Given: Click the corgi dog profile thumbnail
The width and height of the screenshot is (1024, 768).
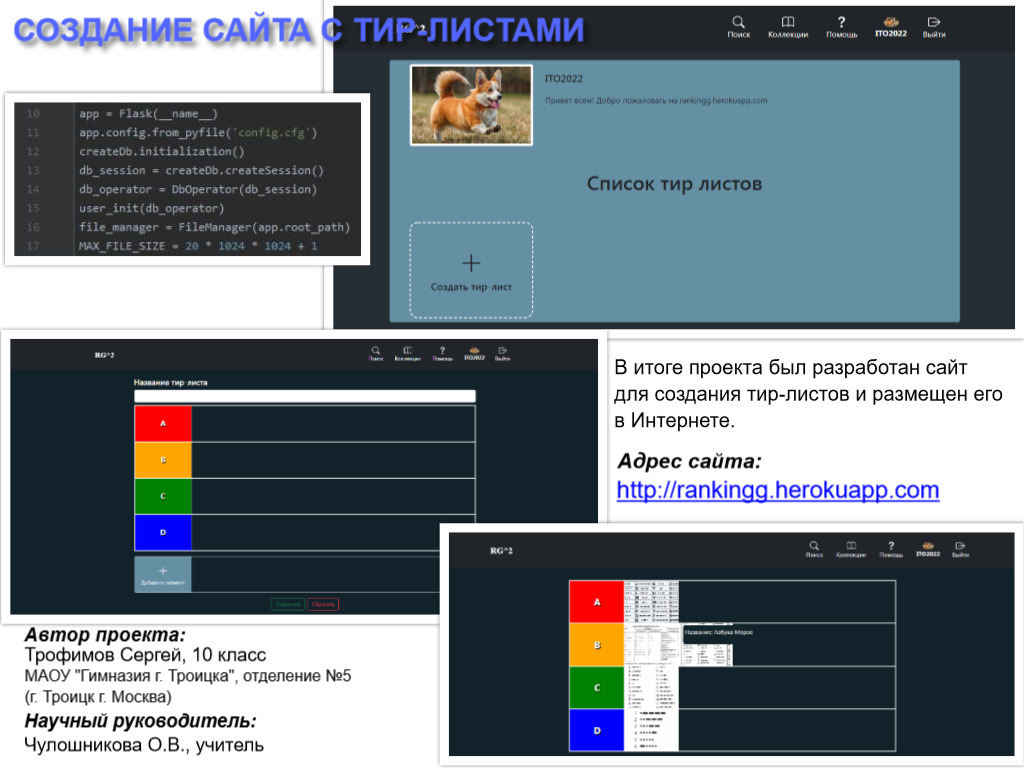Looking at the screenshot, I should point(470,103).
